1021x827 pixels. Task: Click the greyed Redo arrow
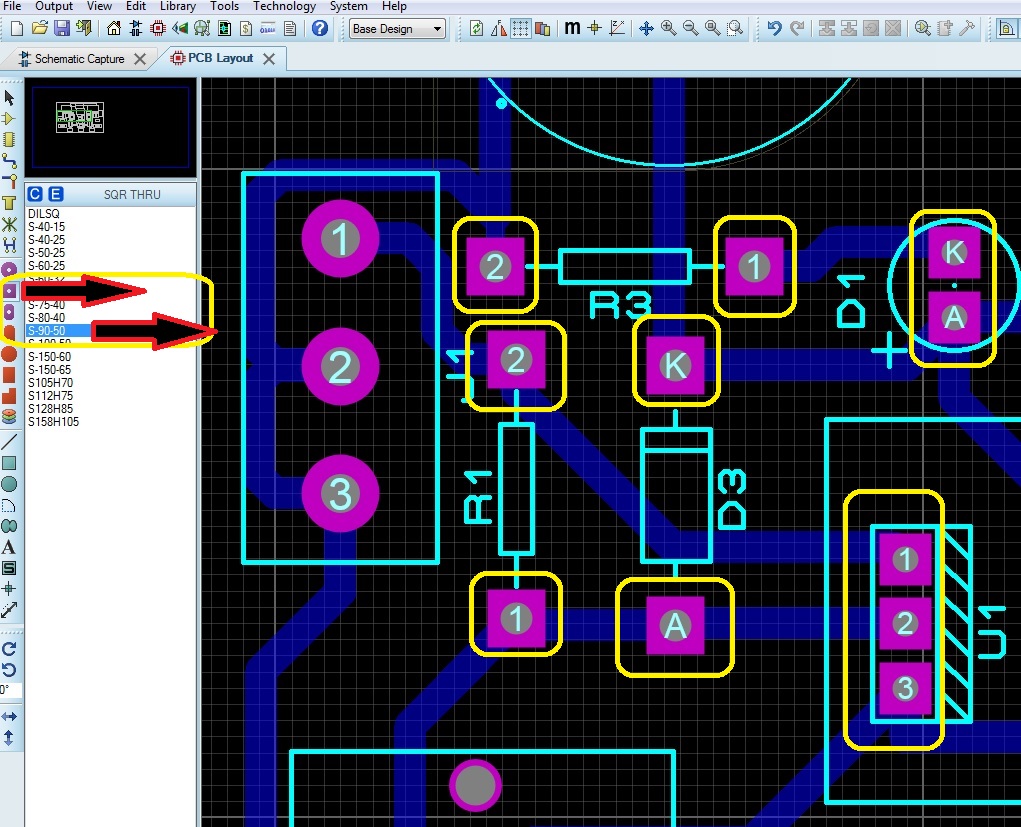[x=797, y=28]
